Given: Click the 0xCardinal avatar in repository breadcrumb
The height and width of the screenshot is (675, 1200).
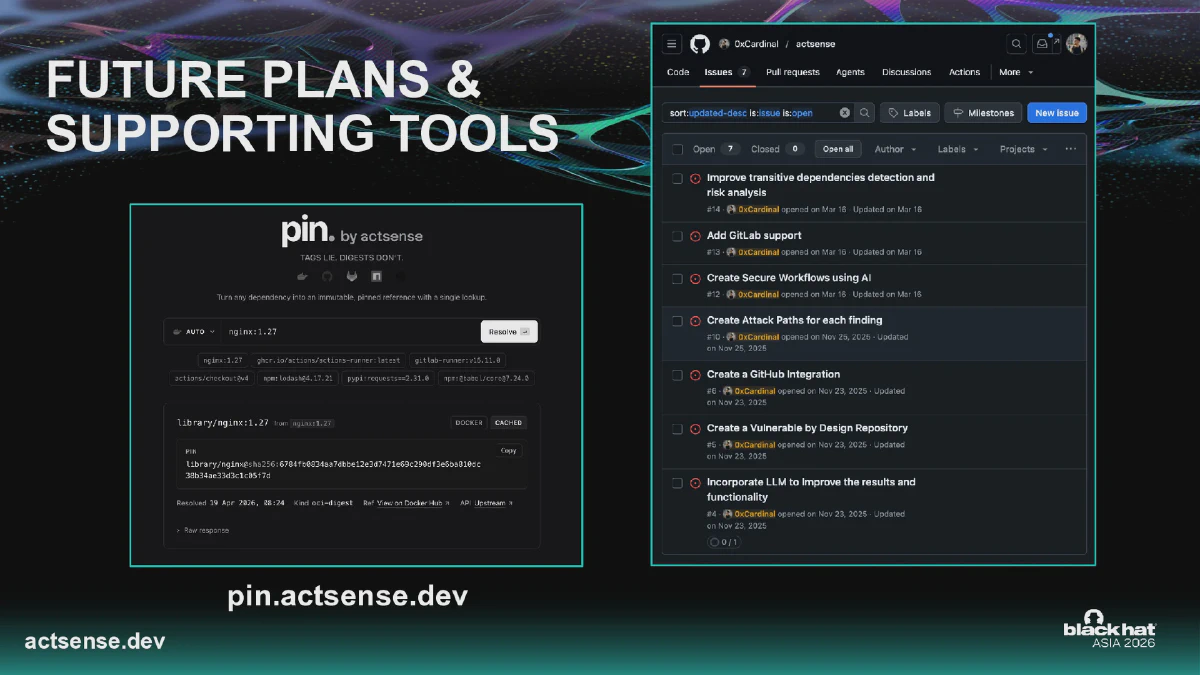Looking at the screenshot, I should click(724, 44).
